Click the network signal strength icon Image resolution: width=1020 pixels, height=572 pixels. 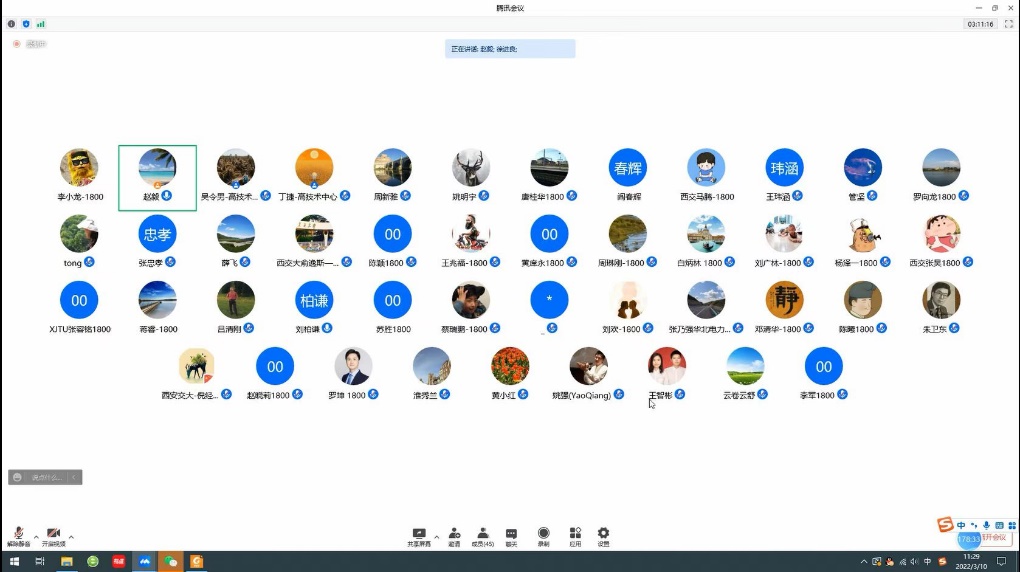tap(41, 23)
